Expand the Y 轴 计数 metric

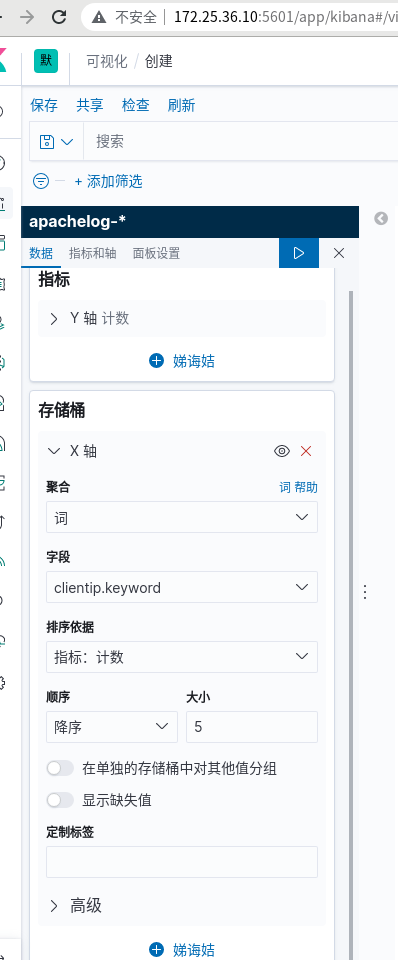182,318
